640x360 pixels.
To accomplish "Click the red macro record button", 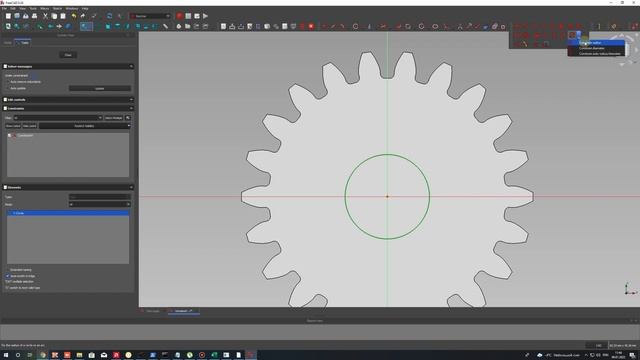I will tap(180, 16).
